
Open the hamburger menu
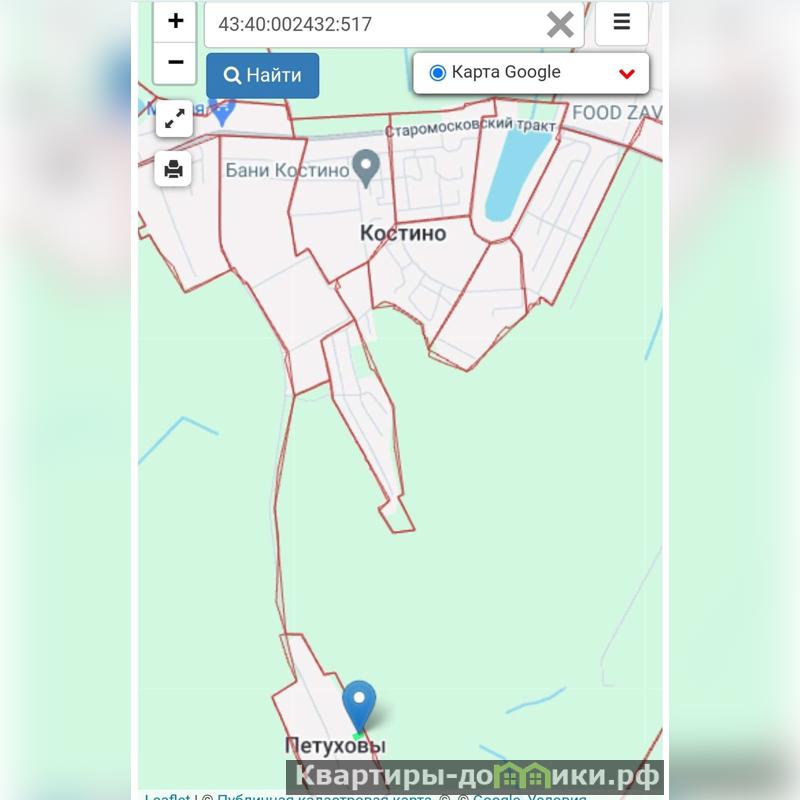[621, 22]
